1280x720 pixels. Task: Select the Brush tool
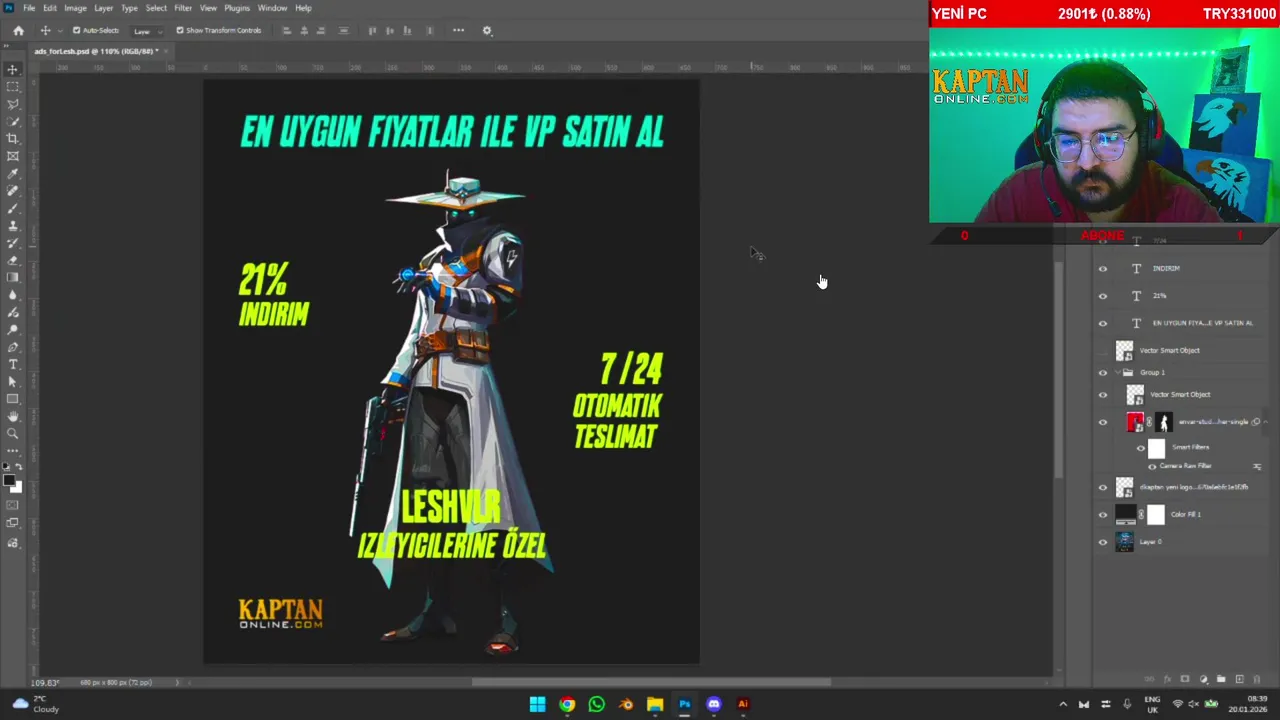coord(13,208)
